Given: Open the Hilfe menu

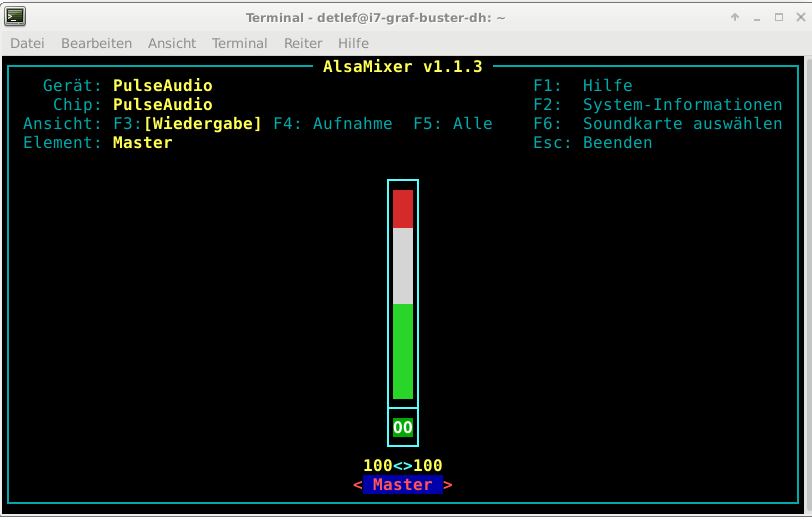Looking at the screenshot, I should [x=353, y=43].
